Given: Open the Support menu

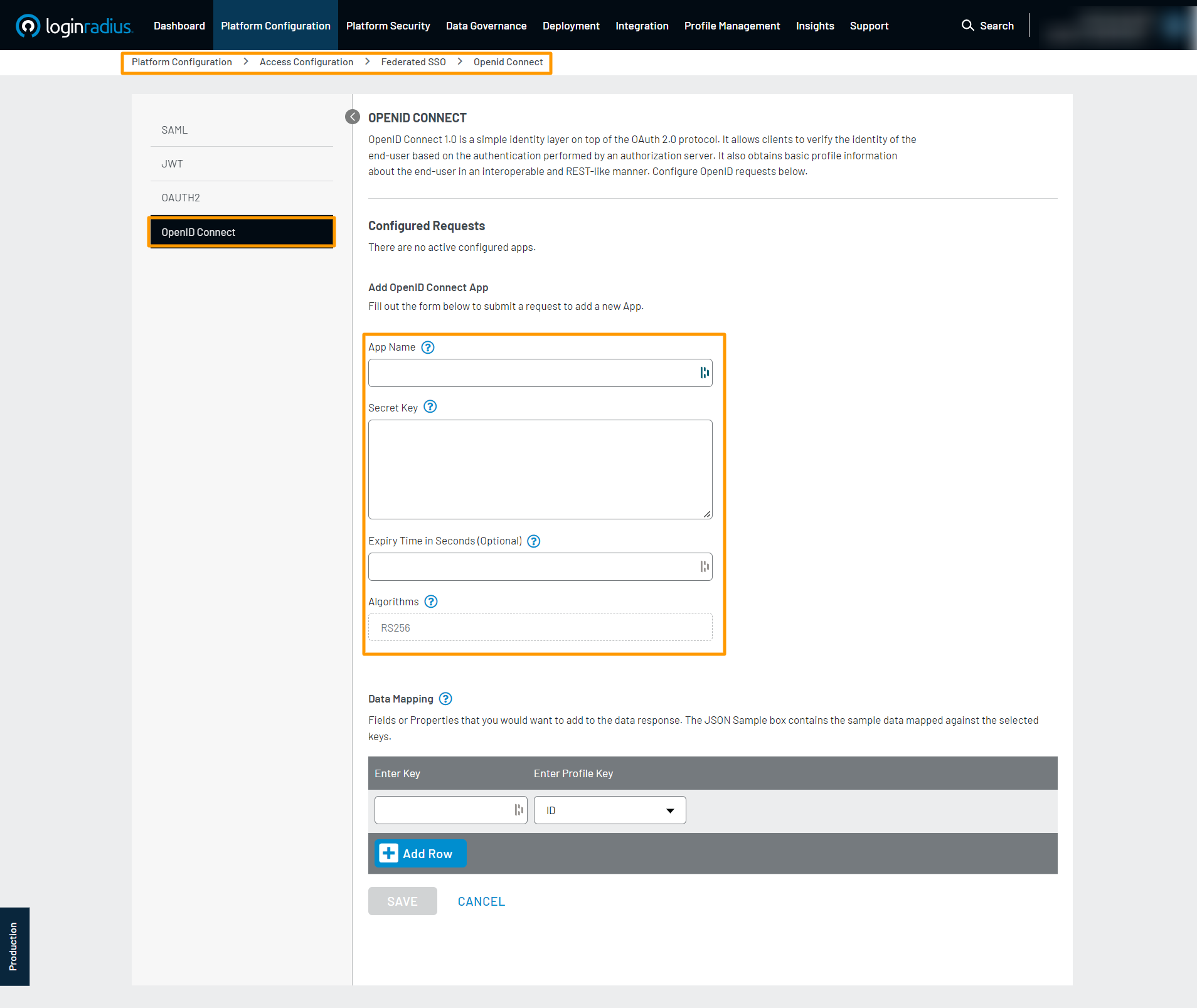Looking at the screenshot, I should (869, 26).
